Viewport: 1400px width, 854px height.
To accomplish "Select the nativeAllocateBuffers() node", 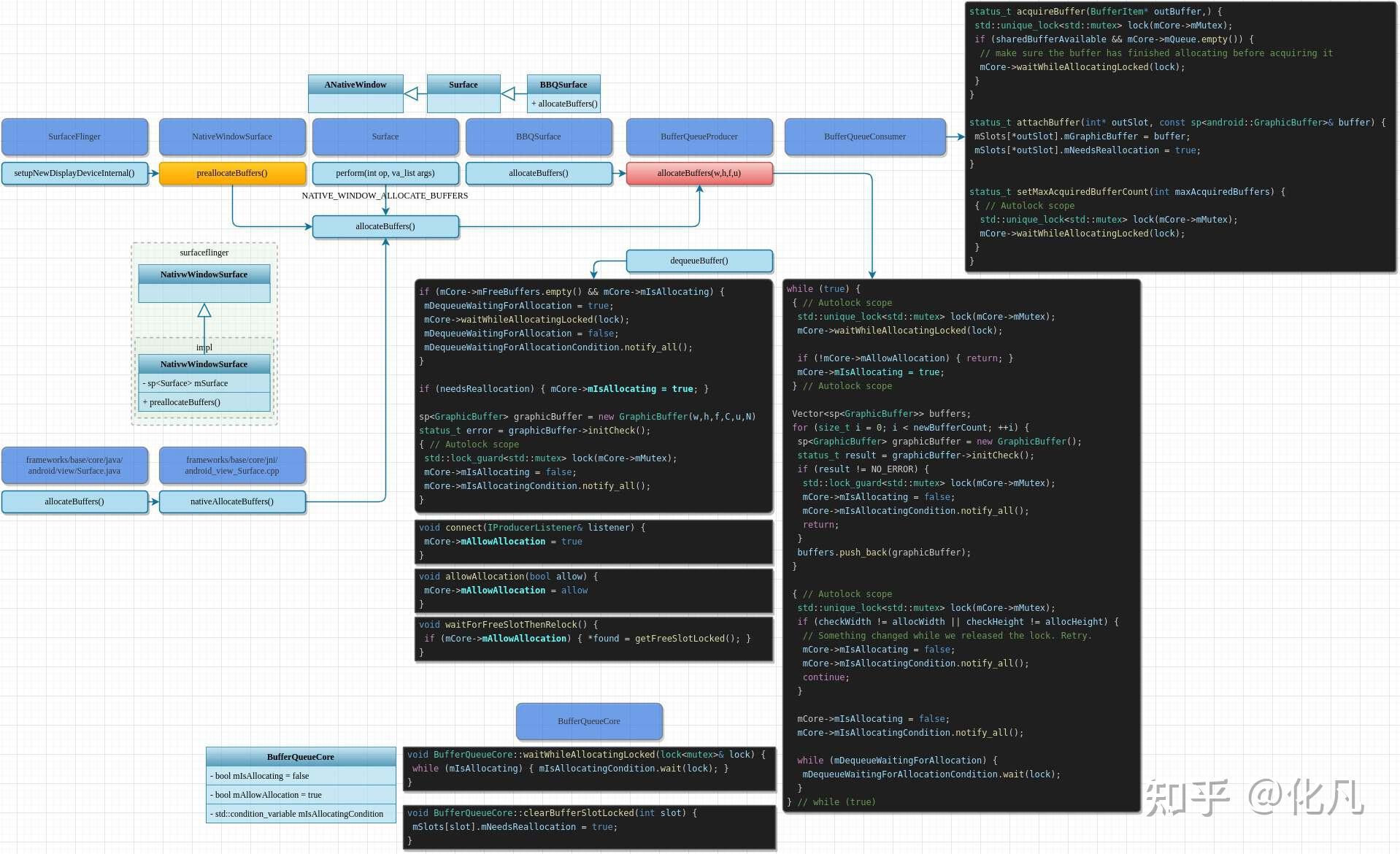I will tap(232, 501).
